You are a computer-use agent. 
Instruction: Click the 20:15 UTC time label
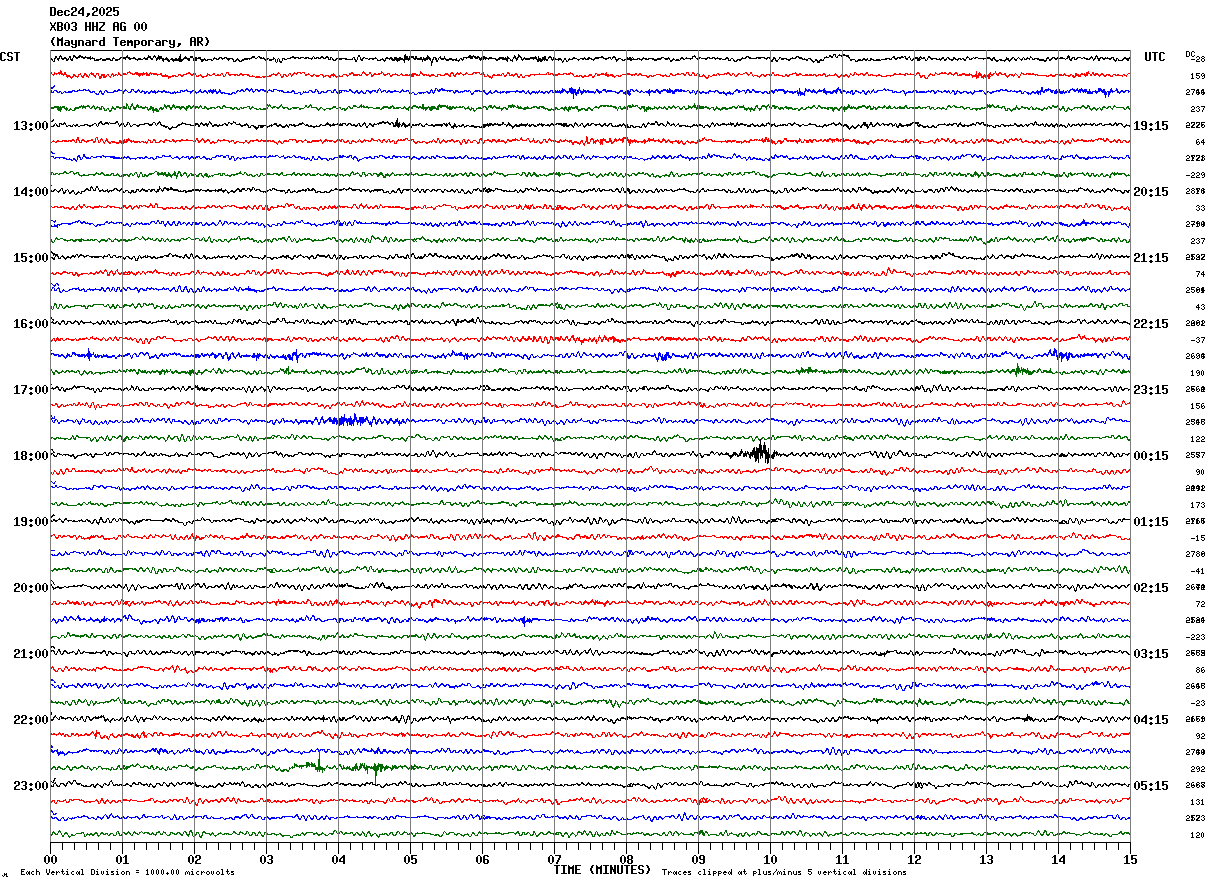[1151, 192]
